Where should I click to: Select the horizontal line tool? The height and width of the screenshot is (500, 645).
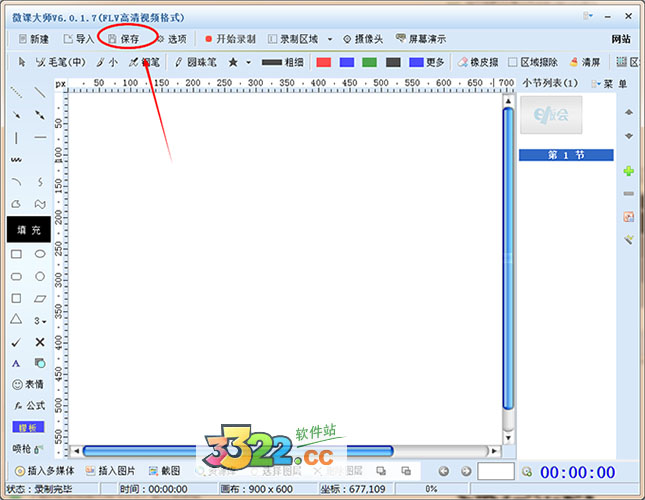pyautogui.click(x=40, y=137)
